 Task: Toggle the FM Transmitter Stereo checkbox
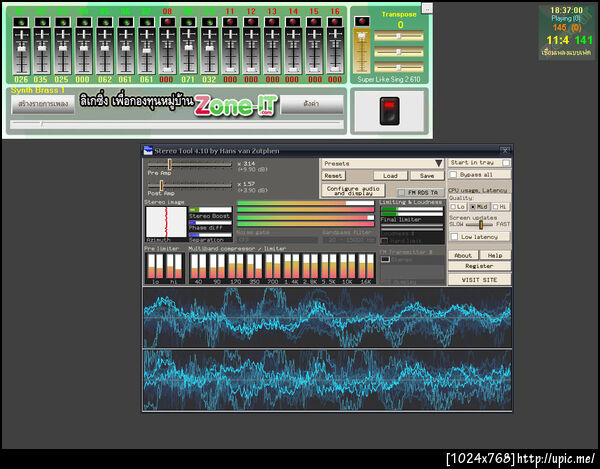coord(385,259)
